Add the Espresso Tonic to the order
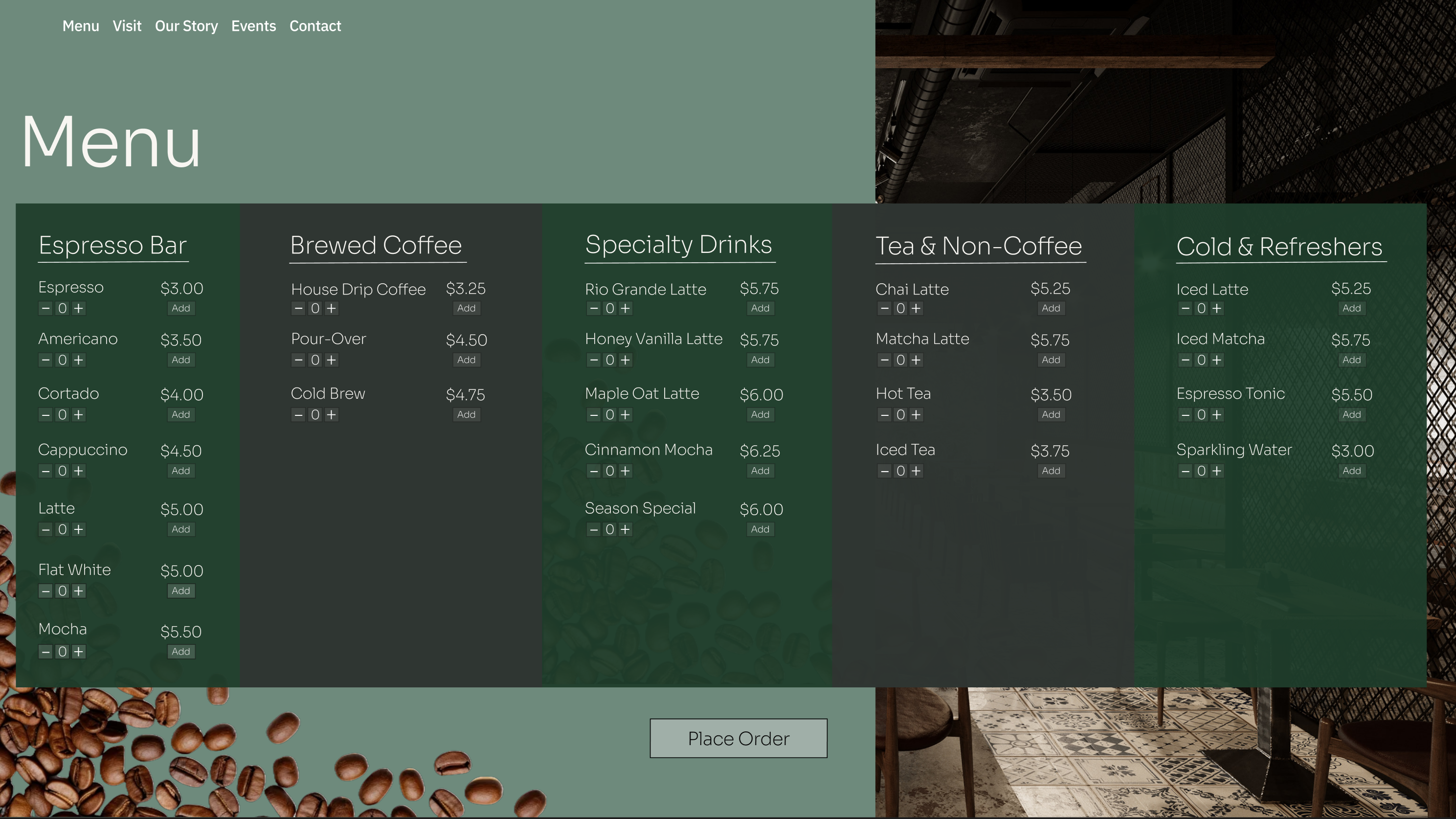The height and width of the screenshot is (819, 1456). (x=1351, y=414)
